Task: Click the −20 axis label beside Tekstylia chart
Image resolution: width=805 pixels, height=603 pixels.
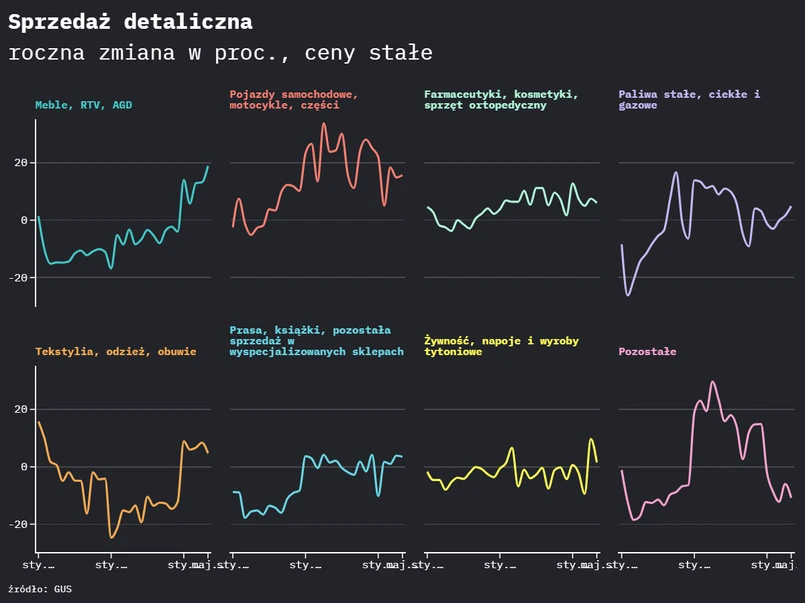Action: [17, 524]
